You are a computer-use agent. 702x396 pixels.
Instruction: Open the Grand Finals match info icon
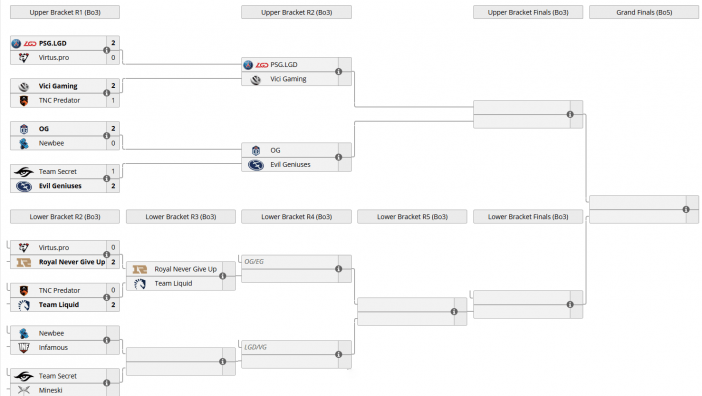click(686, 209)
